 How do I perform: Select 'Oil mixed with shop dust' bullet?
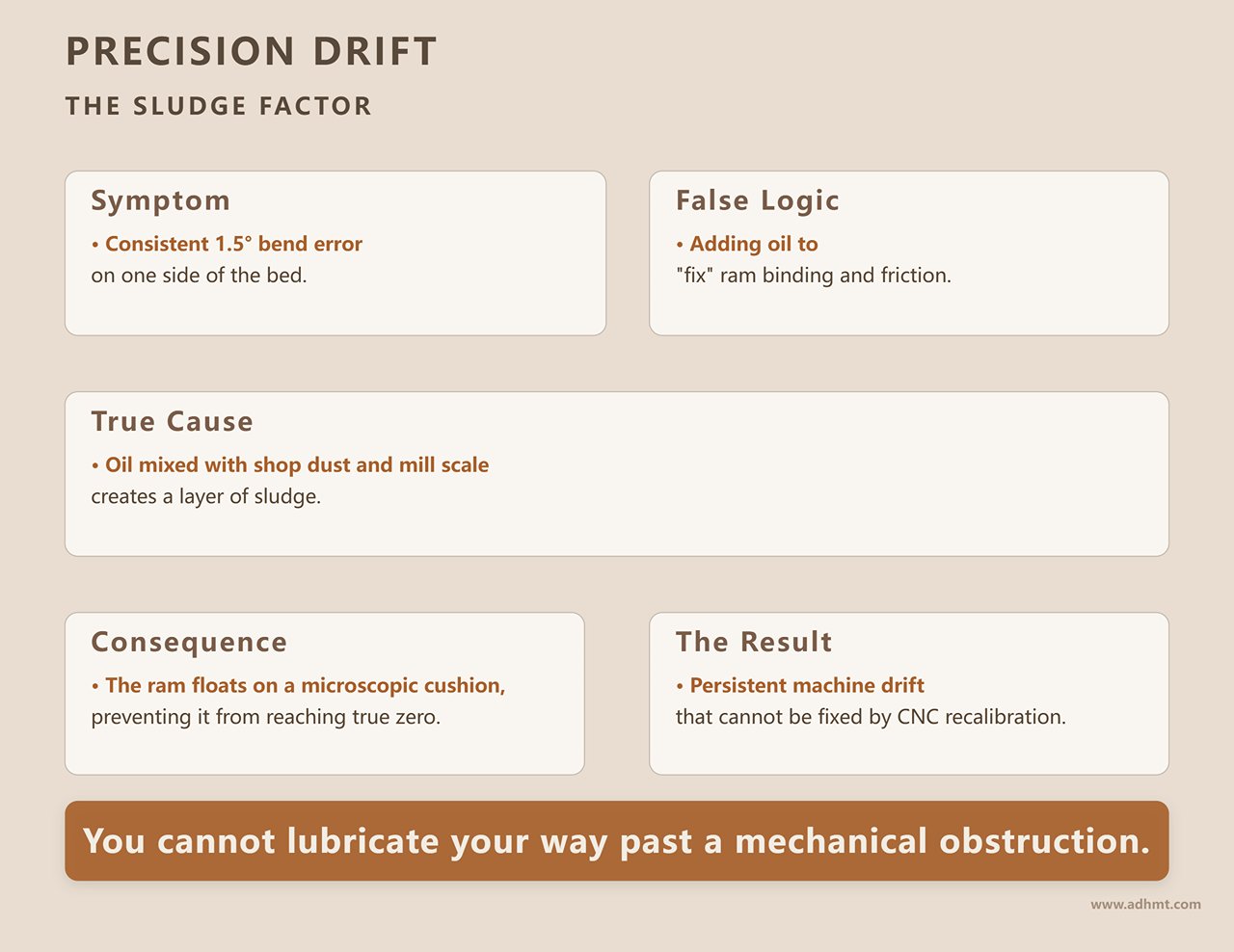(x=290, y=464)
